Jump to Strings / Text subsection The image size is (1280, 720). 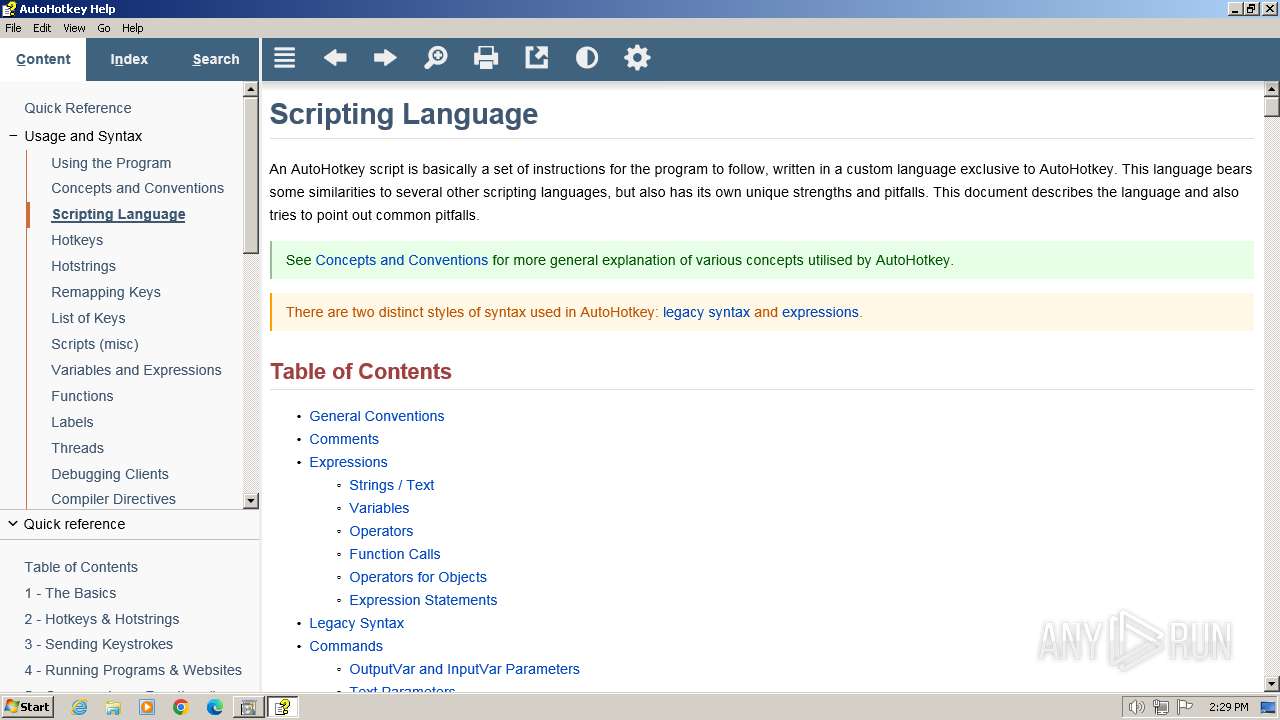point(392,485)
